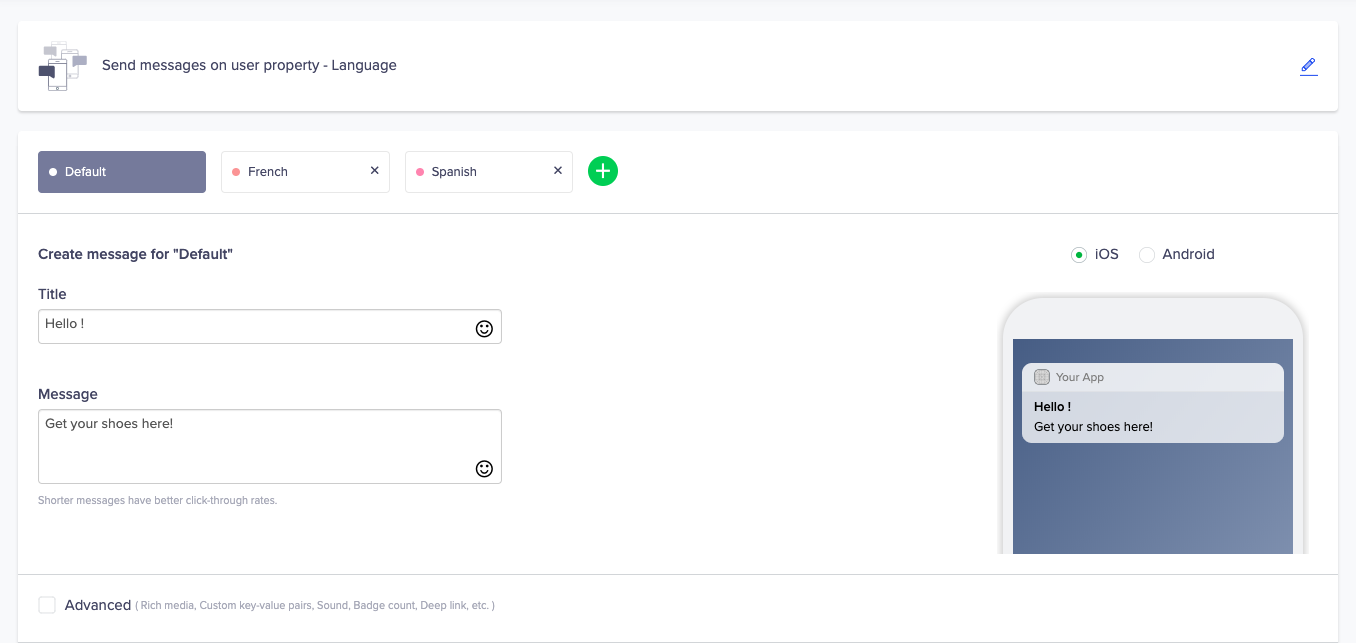Click the notification preview card on phone
Viewport: 1356px width, 643px height.
coord(1153,403)
